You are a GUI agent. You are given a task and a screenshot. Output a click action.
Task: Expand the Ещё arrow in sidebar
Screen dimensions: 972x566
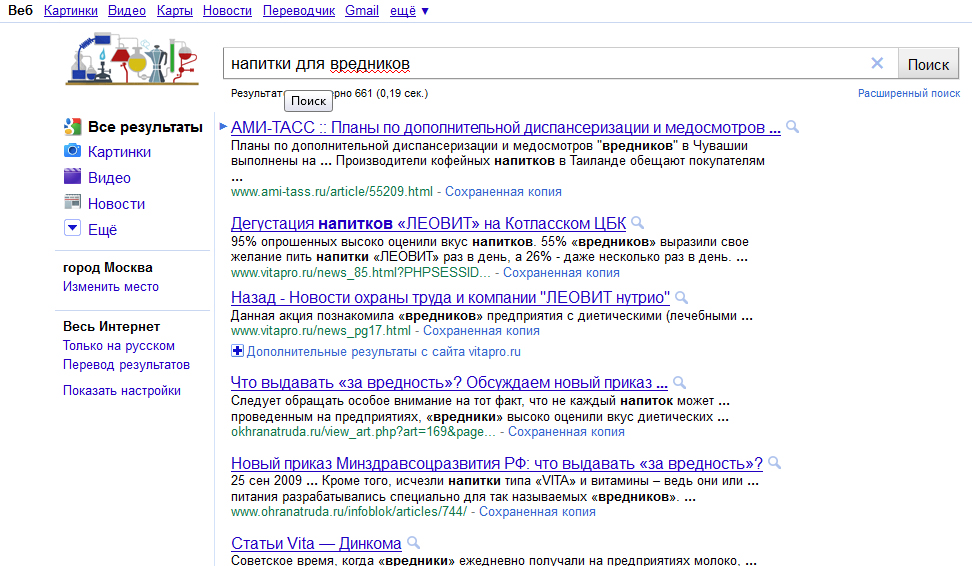(x=73, y=228)
